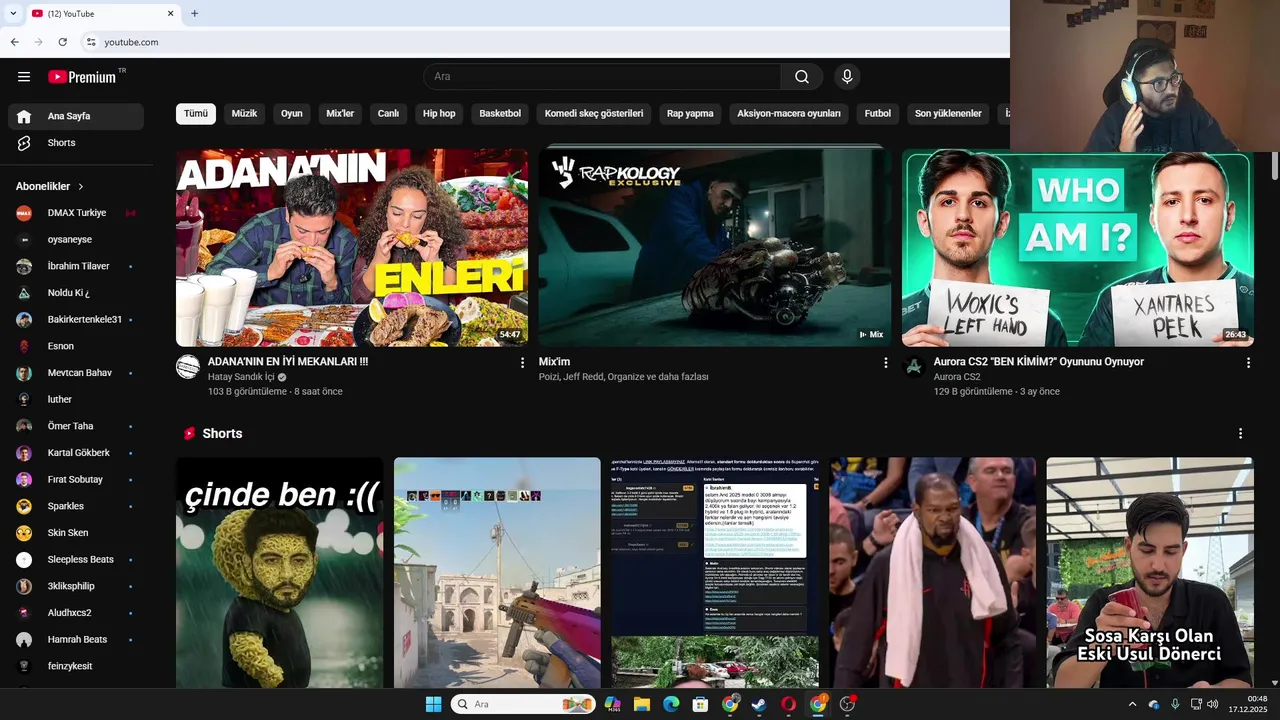Select the Oyun filter chip
Viewport: 1280px width, 720px height.
292,114
